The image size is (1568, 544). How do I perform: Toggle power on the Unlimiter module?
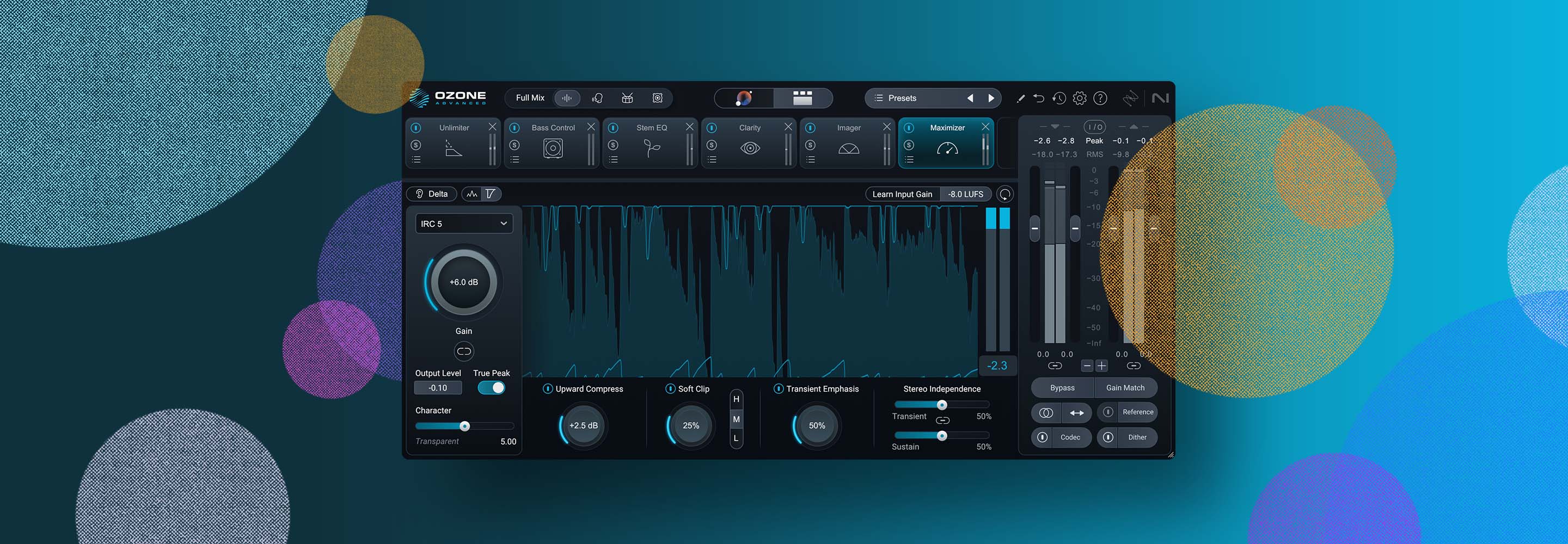[x=416, y=128]
